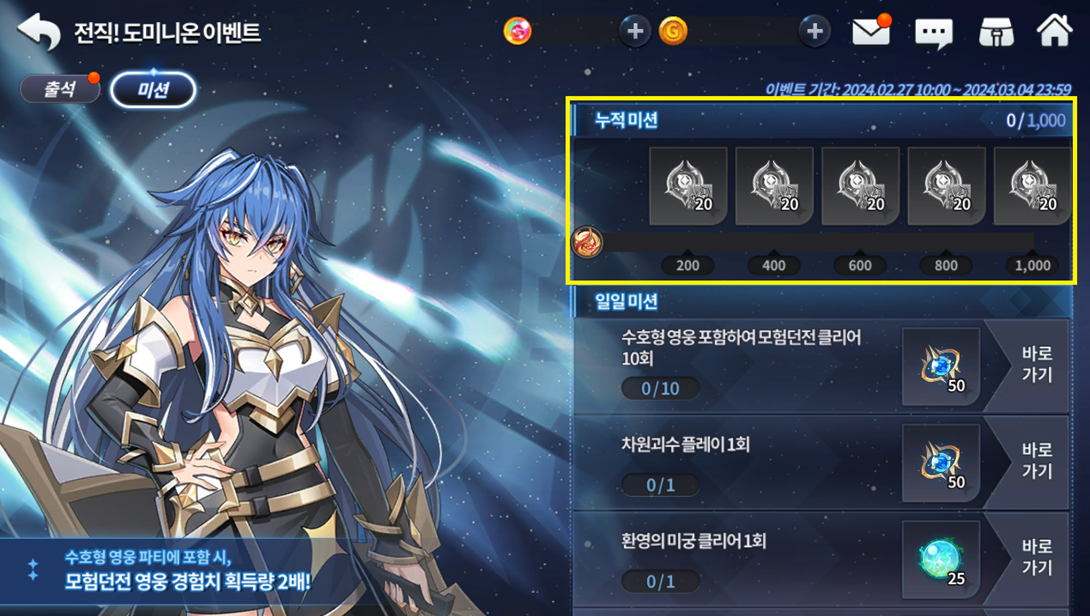Open the chat speech bubble icon
The width and height of the screenshot is (1090, 616).
click(x=934, y=32)
